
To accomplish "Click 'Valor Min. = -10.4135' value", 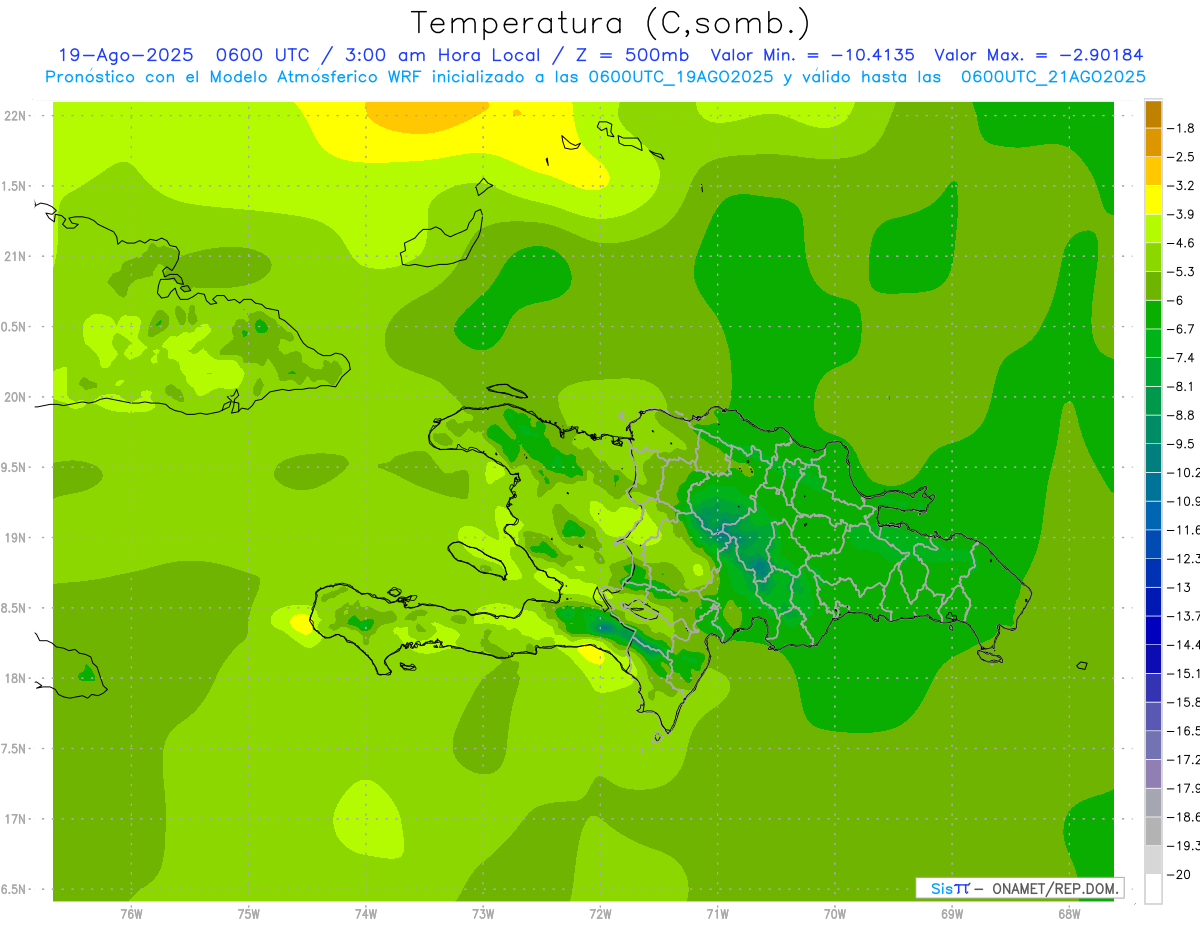I will tap(812, 55).
